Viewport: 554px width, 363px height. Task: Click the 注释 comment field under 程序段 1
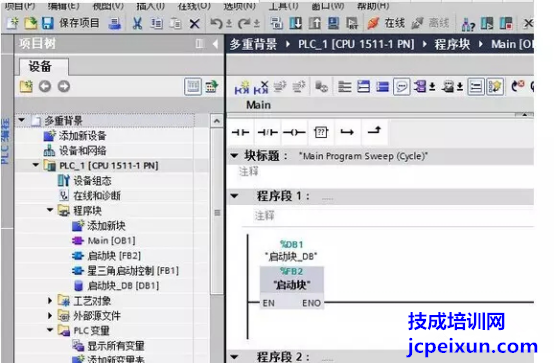pos(265,215)
